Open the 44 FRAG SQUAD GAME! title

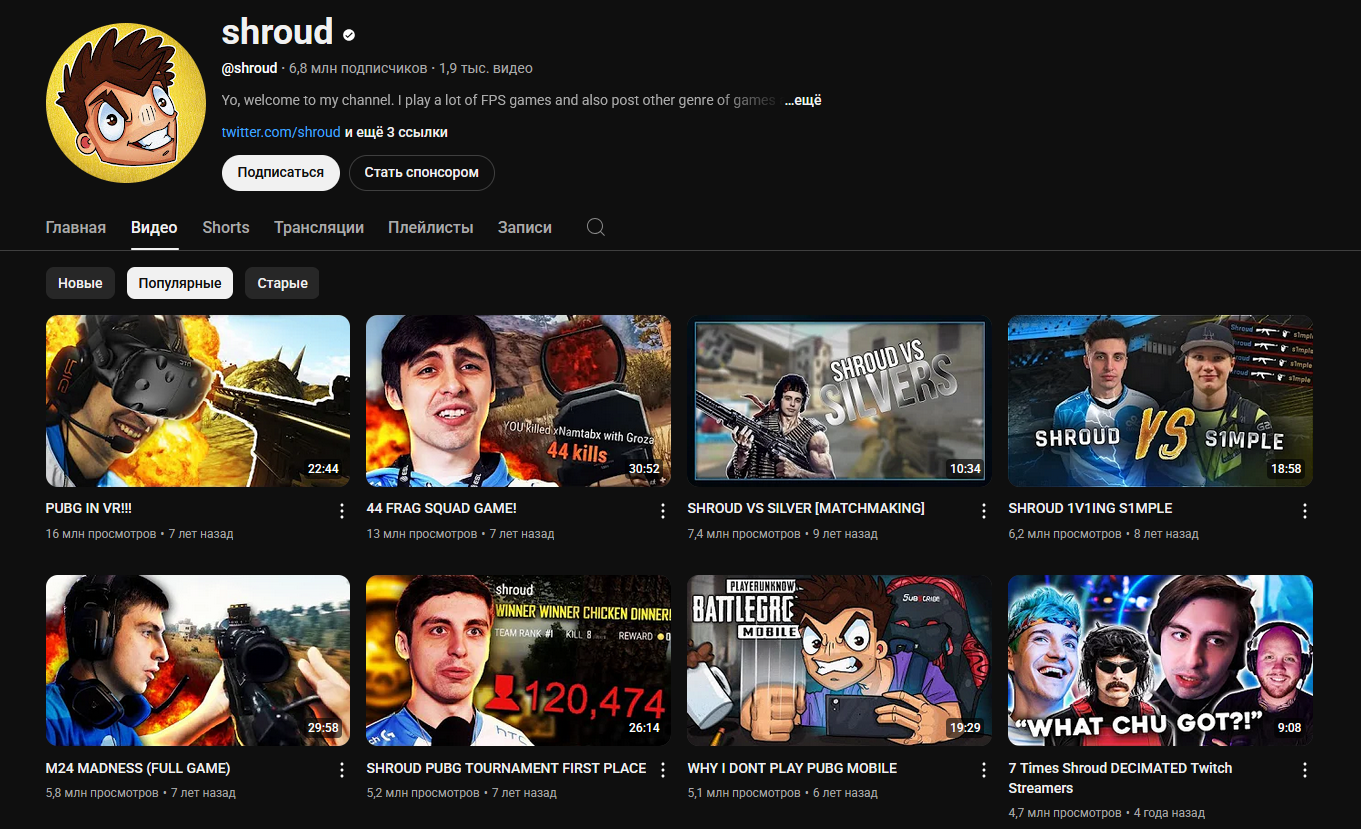442,508
